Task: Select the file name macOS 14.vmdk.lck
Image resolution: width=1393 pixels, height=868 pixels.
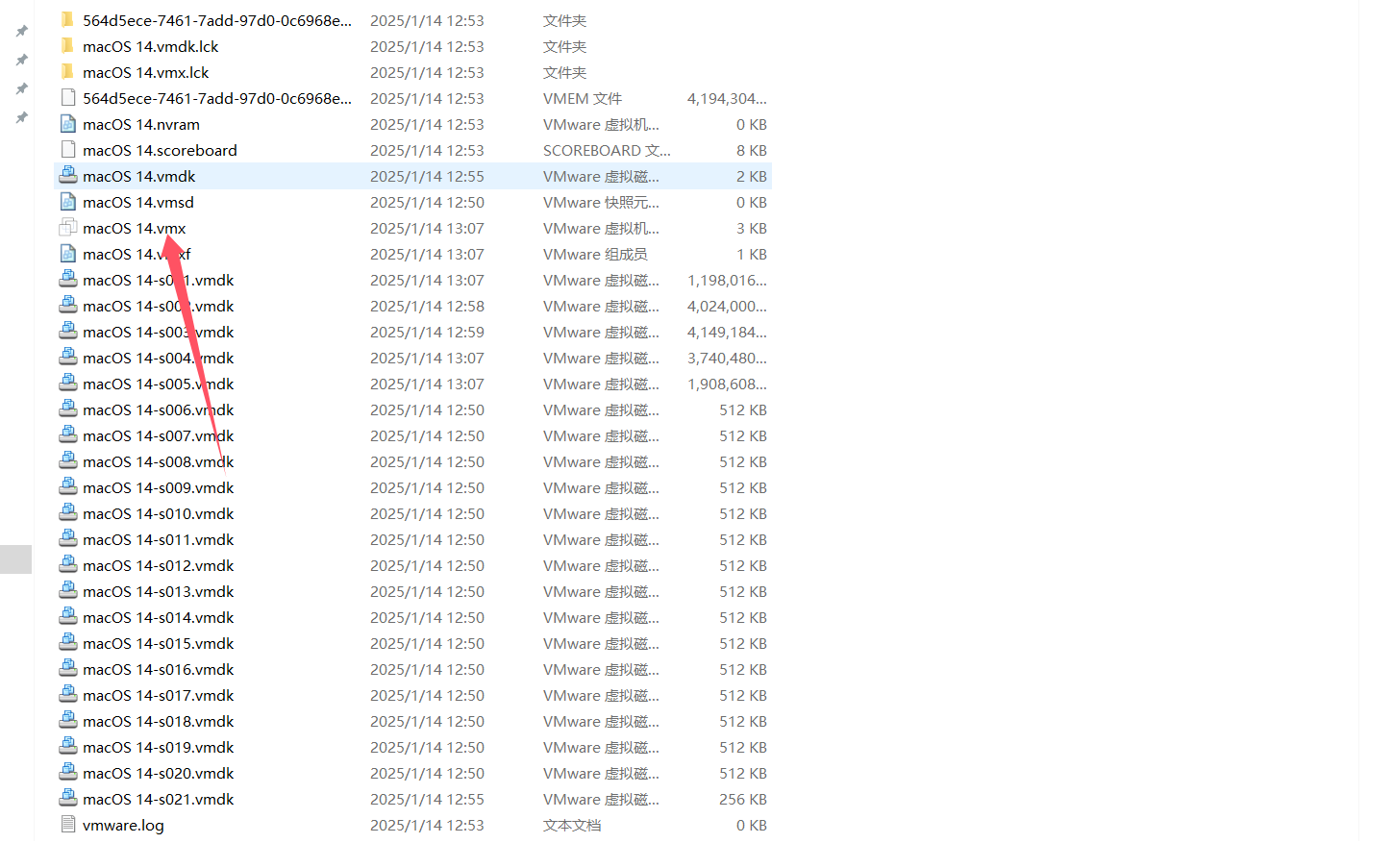Action: click(151, 46)
